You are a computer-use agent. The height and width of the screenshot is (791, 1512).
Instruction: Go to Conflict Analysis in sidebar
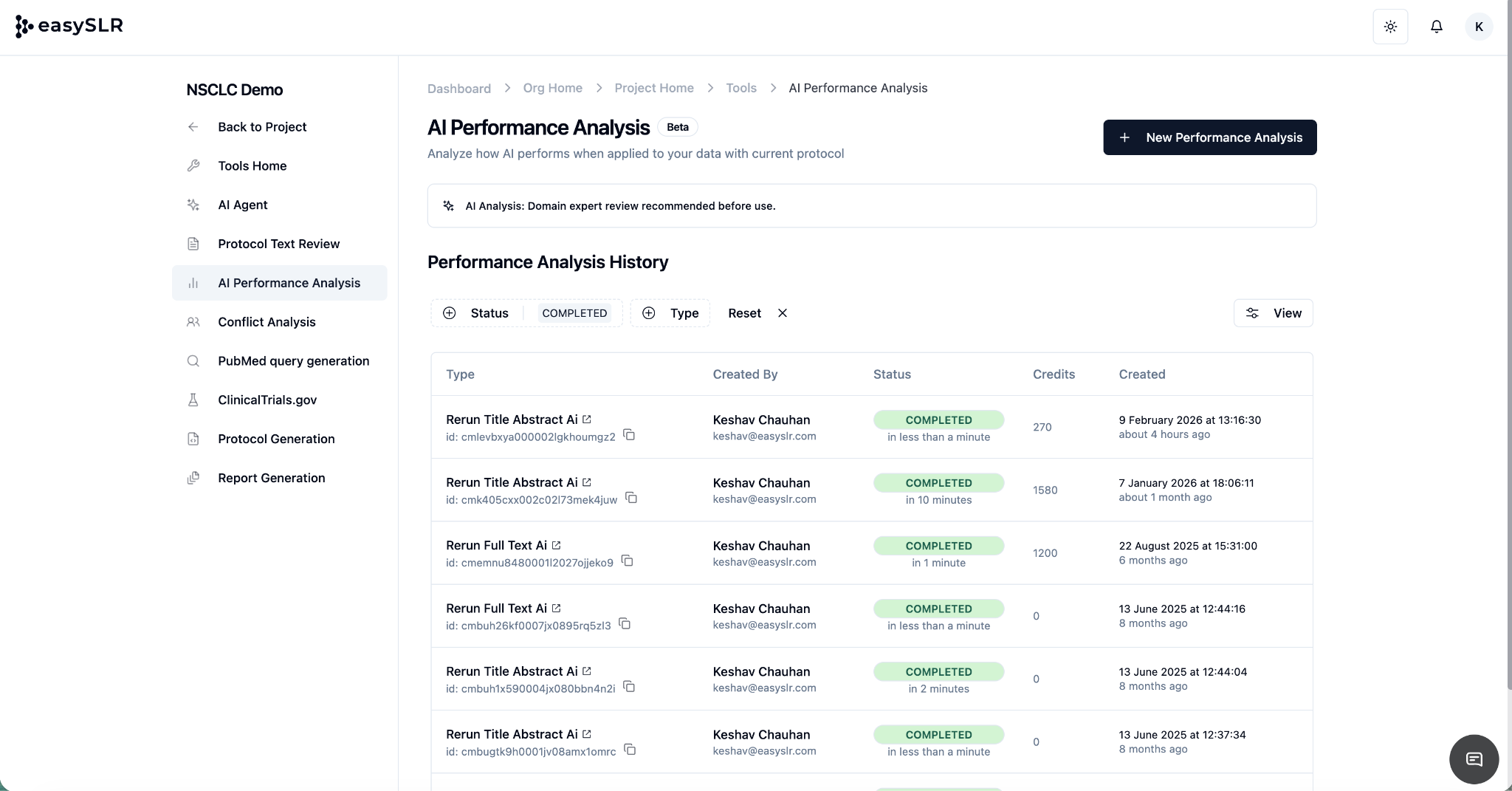pyautogui.click(x=267, y=322)
